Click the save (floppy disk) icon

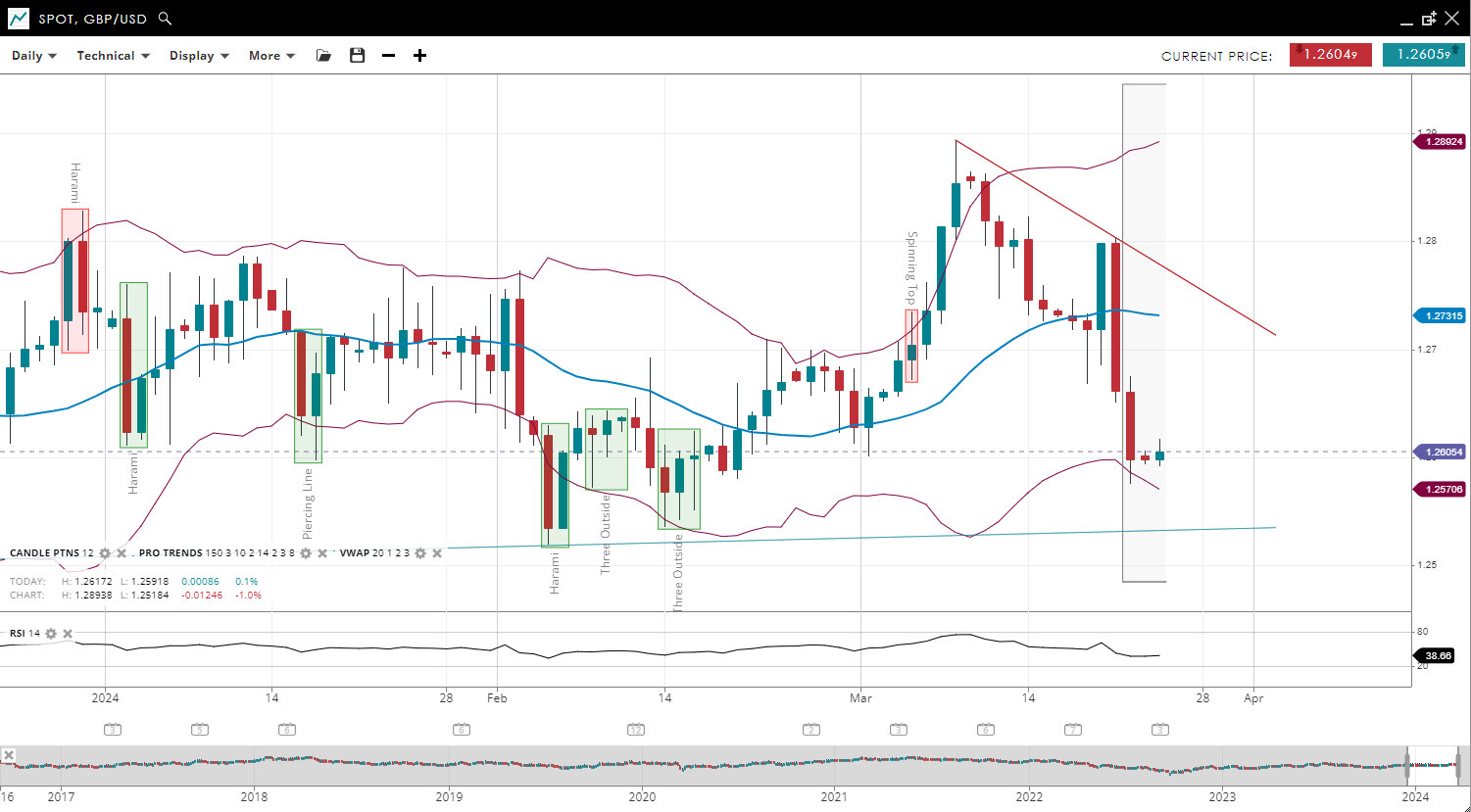(x=357, y=56)
